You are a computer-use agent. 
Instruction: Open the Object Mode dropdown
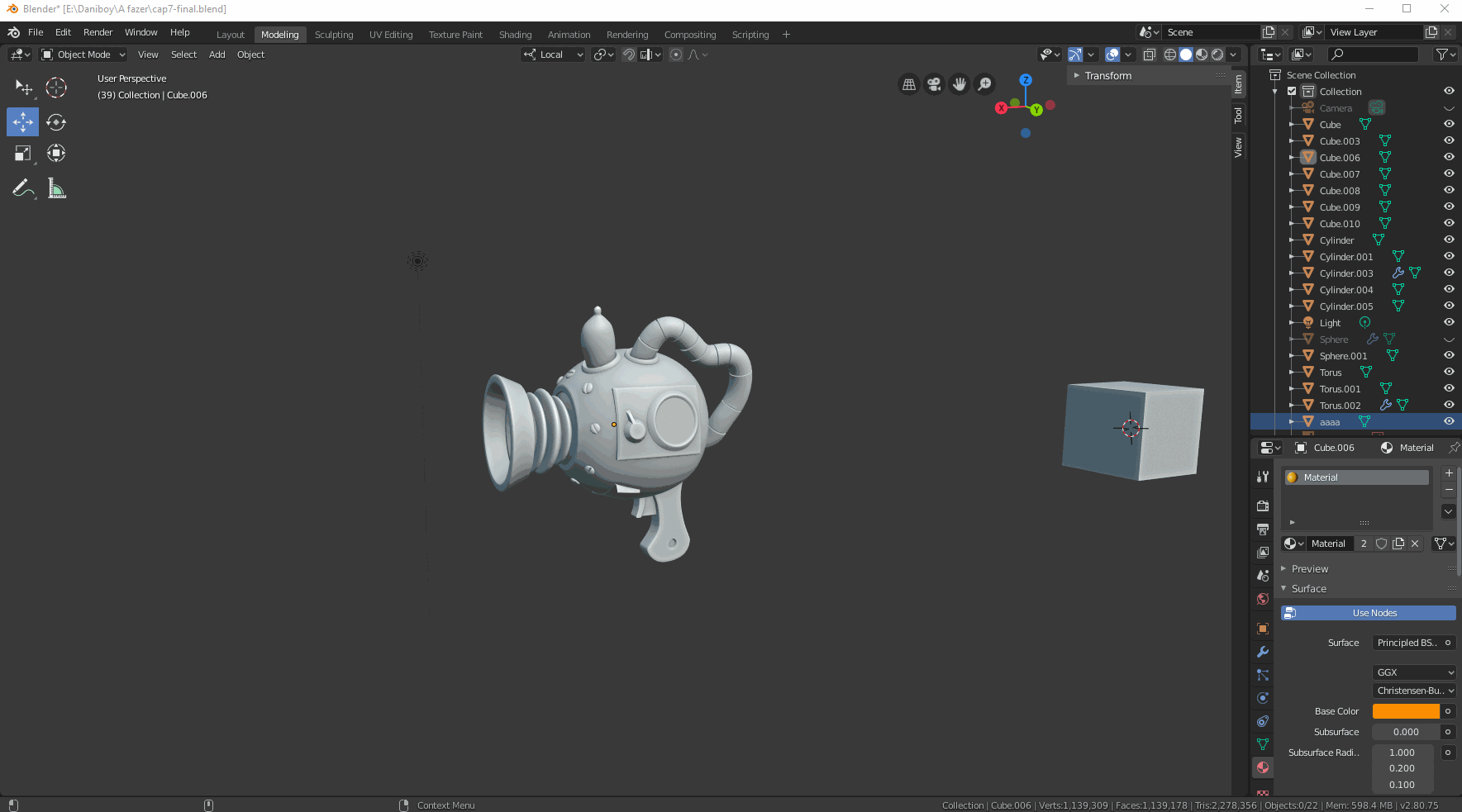click(x=83, y=55)
